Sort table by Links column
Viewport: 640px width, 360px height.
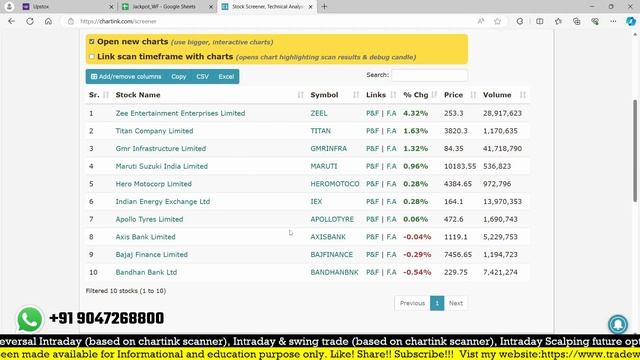(x=381, y=95)
